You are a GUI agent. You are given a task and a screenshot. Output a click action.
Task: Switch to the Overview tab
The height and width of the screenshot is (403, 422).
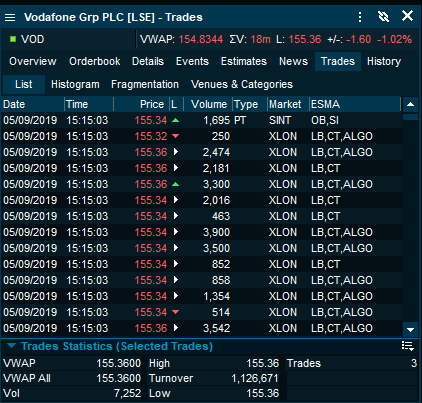tap(33, 61)
